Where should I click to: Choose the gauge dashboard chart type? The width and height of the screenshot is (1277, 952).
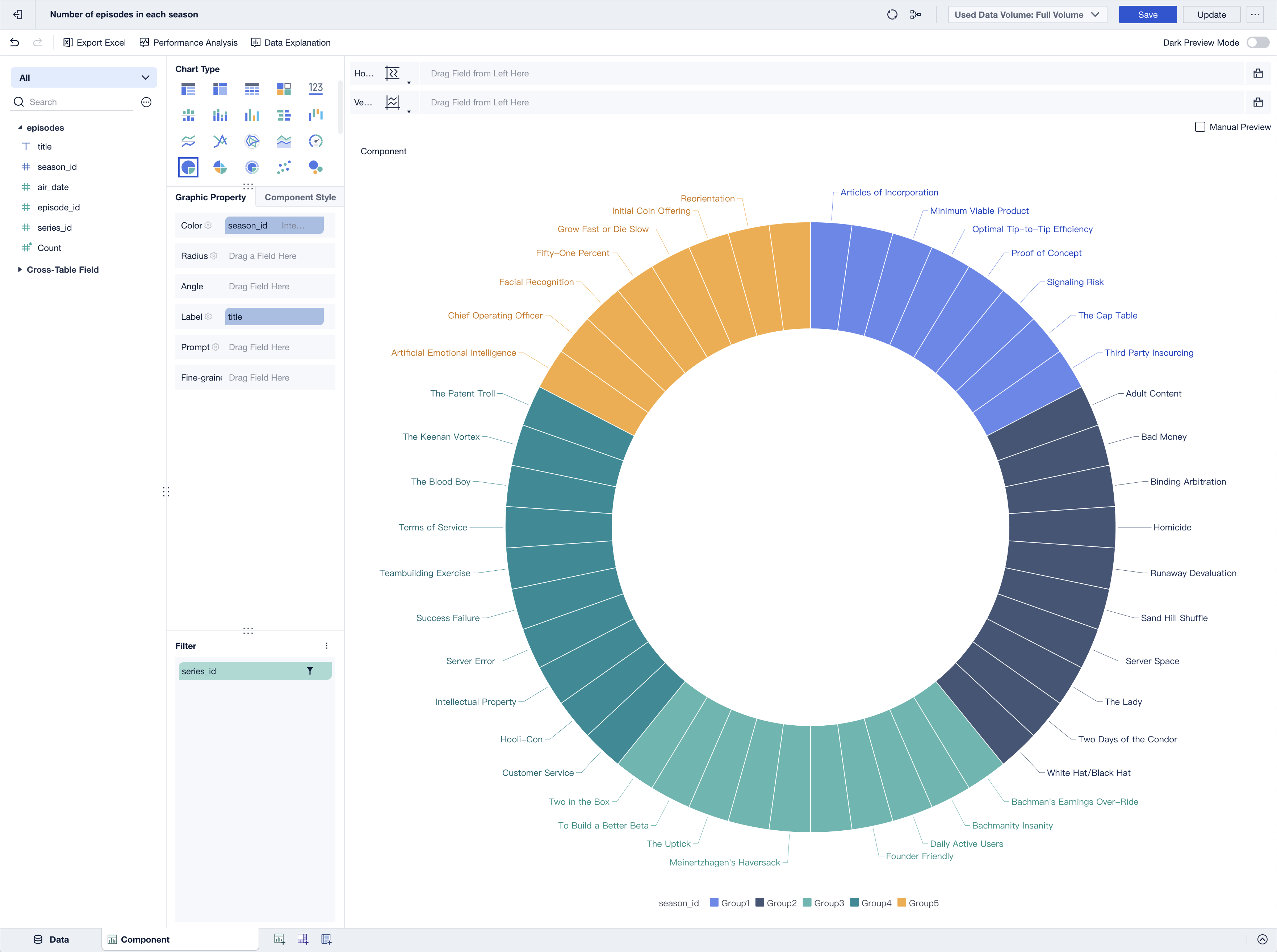(315, 141)
